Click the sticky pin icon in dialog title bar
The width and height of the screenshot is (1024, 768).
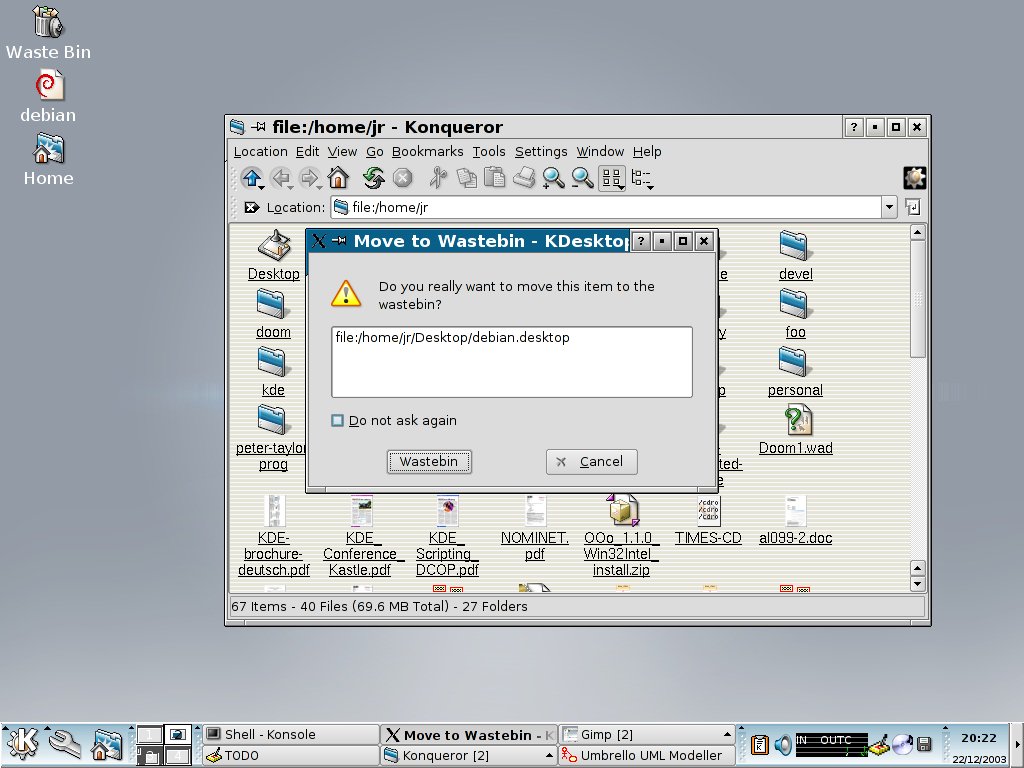tap(338, 241)
